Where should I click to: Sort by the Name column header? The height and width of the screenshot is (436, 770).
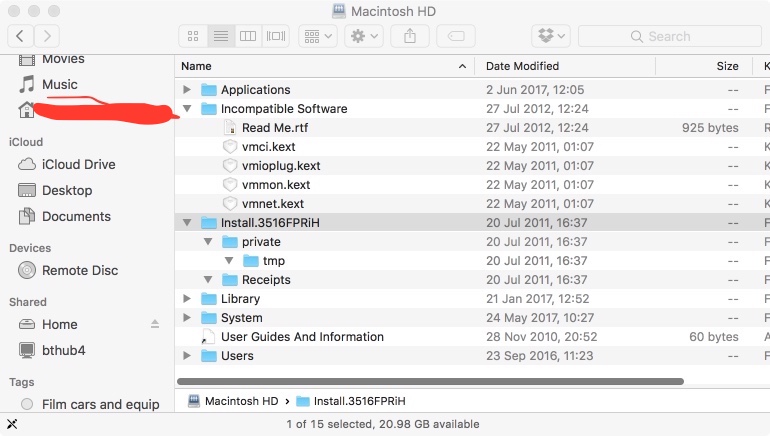click(x=196, y=66)
